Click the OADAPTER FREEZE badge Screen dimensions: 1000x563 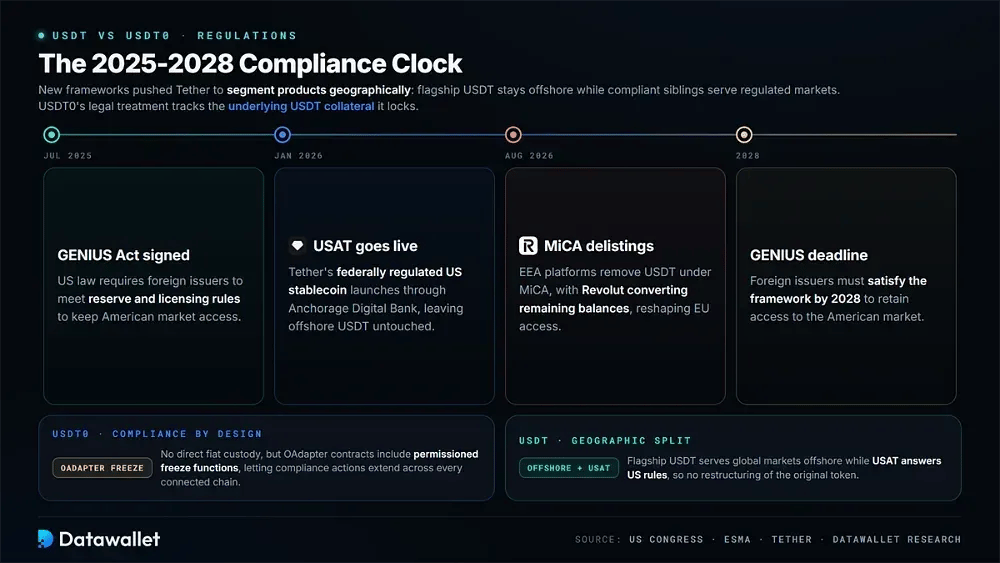tap(102, 468)
